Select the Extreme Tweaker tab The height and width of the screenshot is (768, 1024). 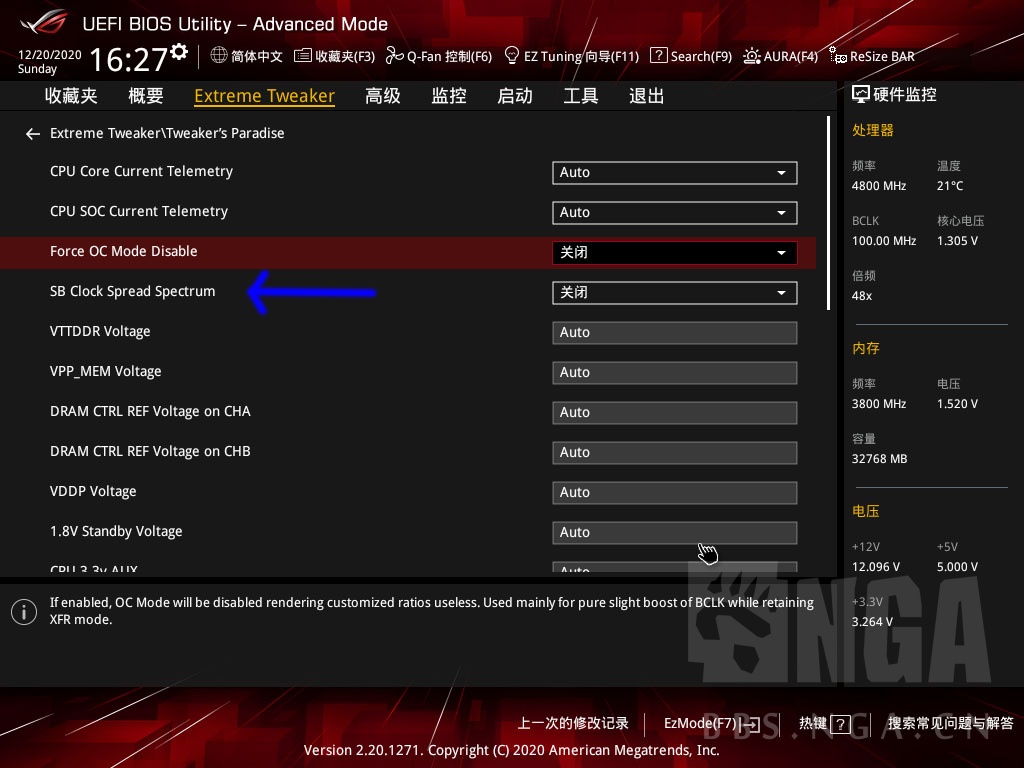tap(264, 96)
